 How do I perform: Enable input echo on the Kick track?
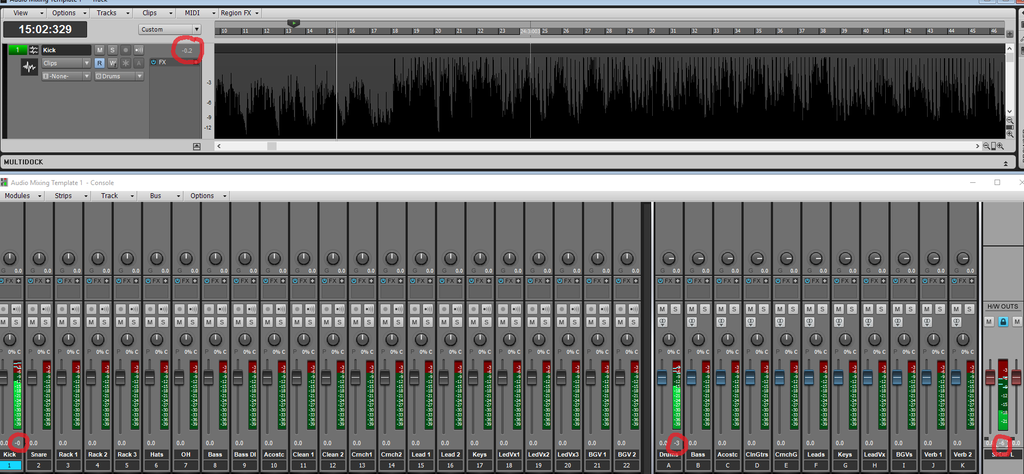coord(136,50)
